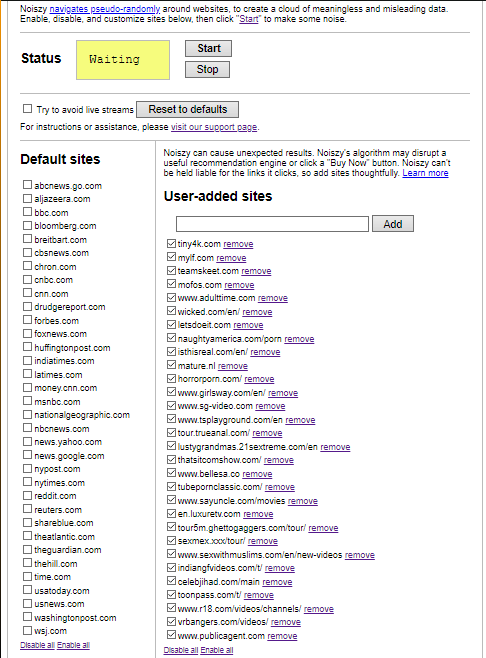Image resolution: width=486 pixels, height=658 pixels.
Task: Click the Add button
Action: coord(393,224)
